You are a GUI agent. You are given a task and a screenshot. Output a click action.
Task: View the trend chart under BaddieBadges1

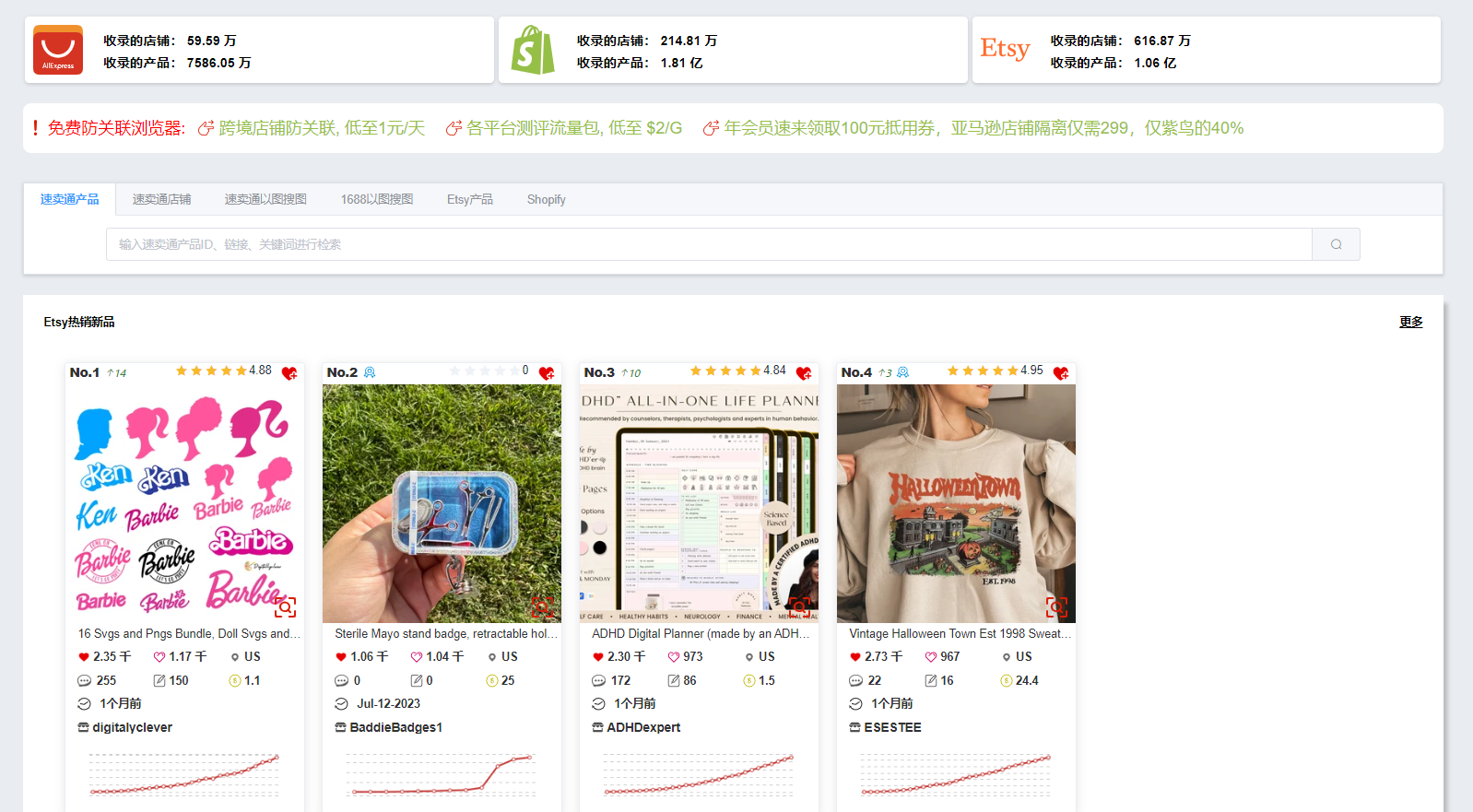pyautogui.click(x=442, y=774)
